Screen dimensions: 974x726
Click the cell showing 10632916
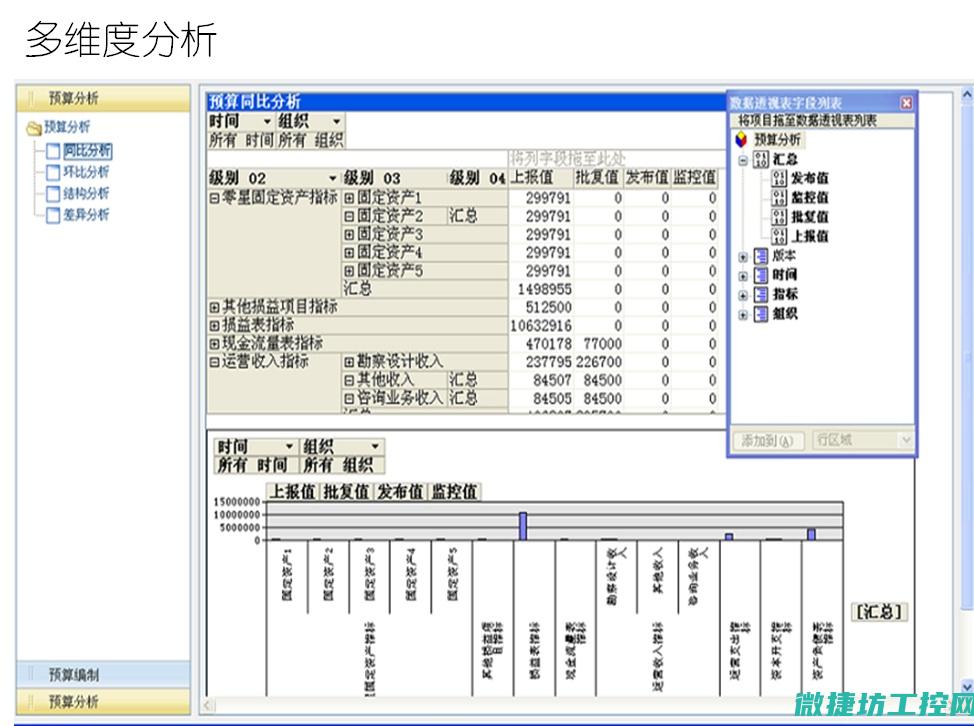[x=540, y=325]
